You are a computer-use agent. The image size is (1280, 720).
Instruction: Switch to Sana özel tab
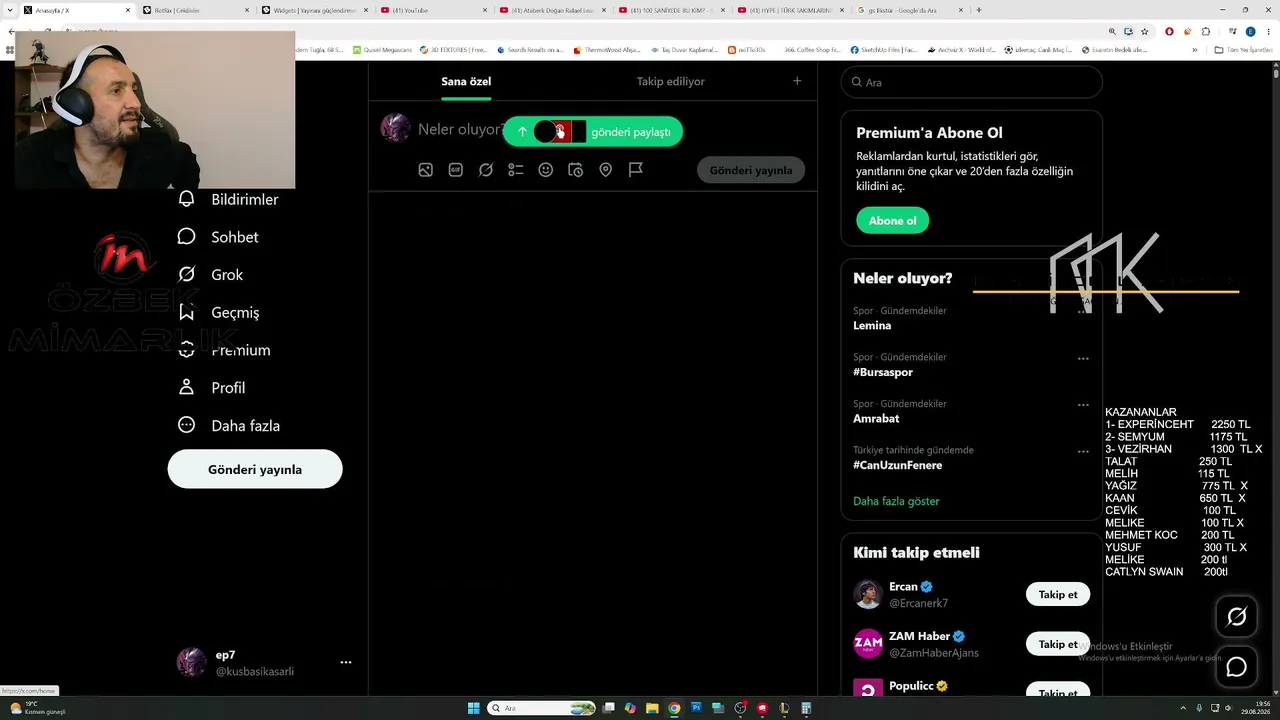(466, 81)
